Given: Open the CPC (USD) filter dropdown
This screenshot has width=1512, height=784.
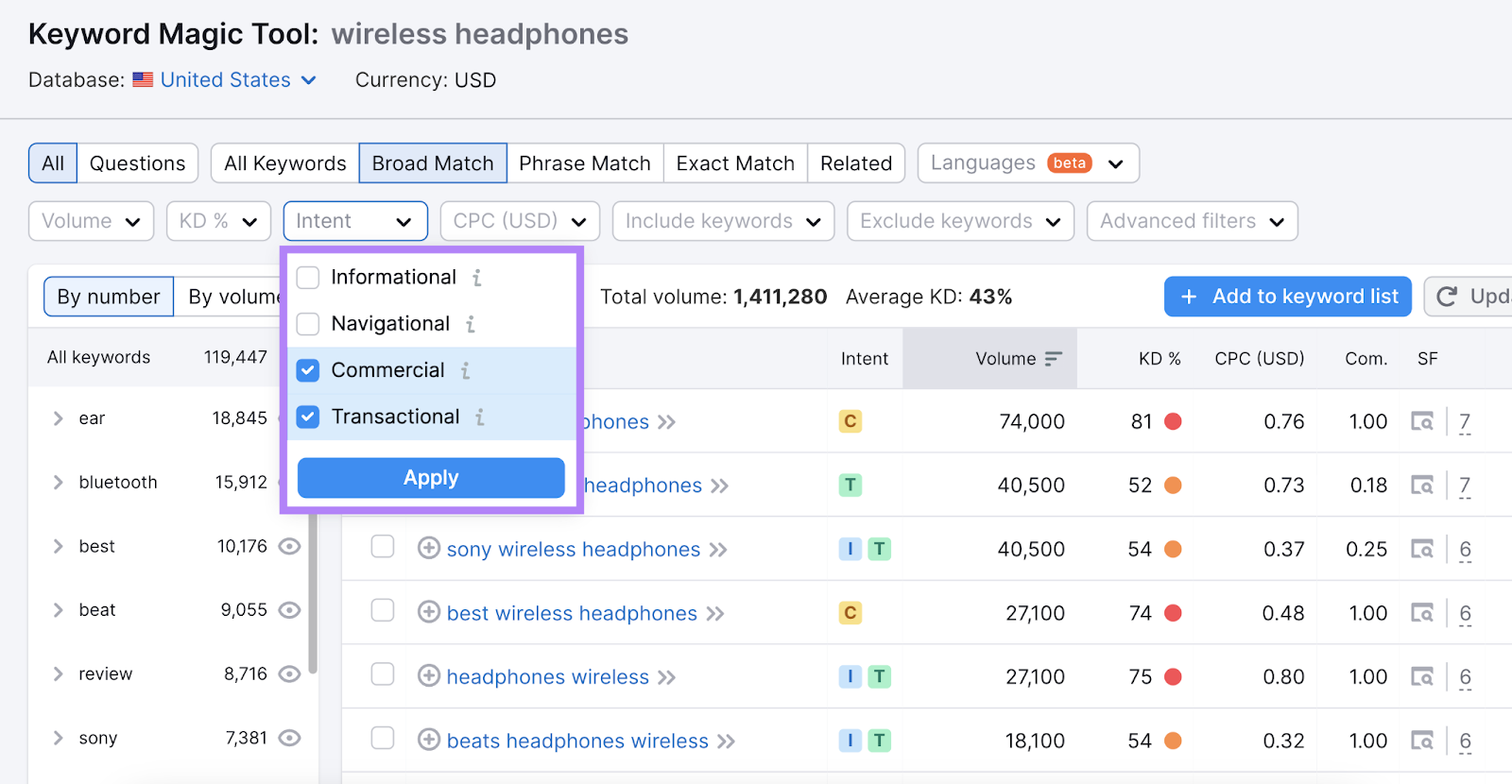Looking at the screenshot, I should tap(520, 221).
